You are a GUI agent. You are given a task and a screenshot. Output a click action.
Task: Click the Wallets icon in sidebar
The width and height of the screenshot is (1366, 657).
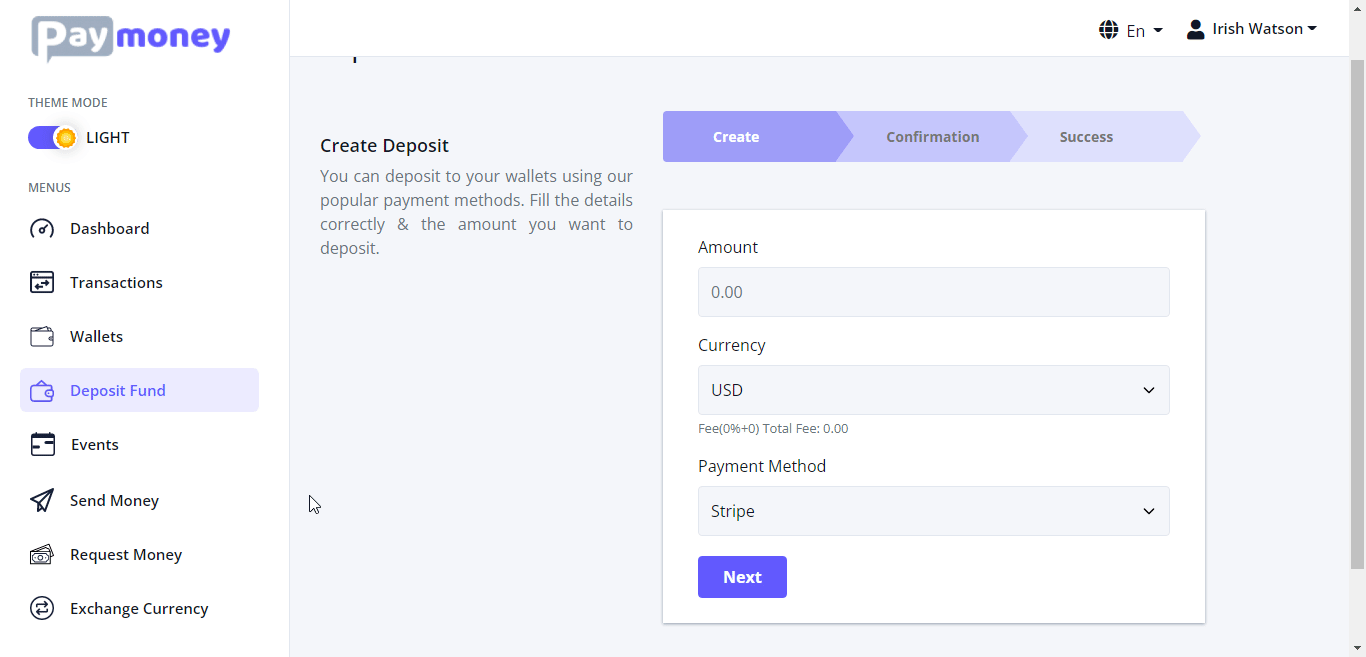point(42,337)
